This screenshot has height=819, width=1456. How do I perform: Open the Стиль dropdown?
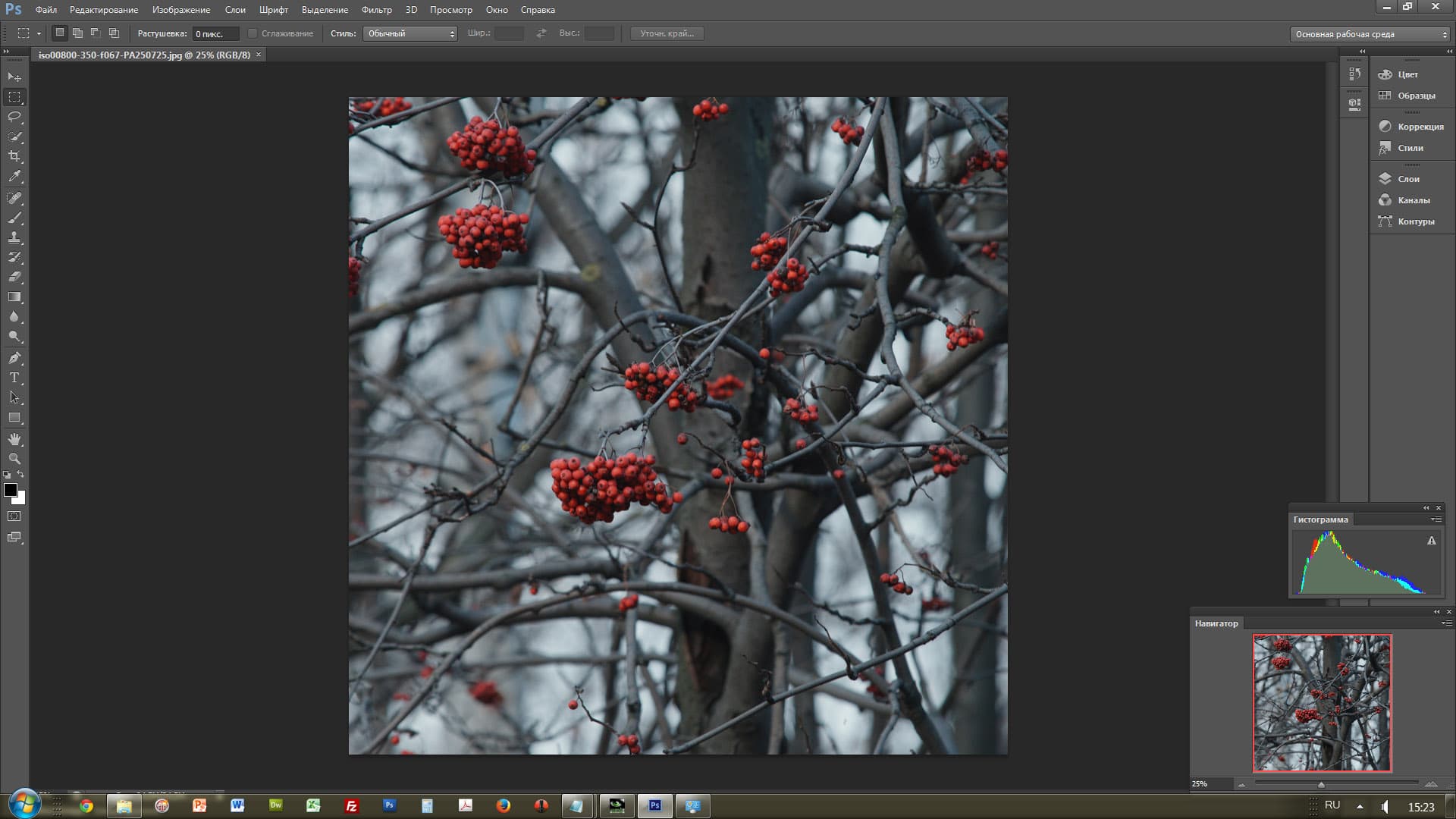pyautogui.click(x=409, y=33)
